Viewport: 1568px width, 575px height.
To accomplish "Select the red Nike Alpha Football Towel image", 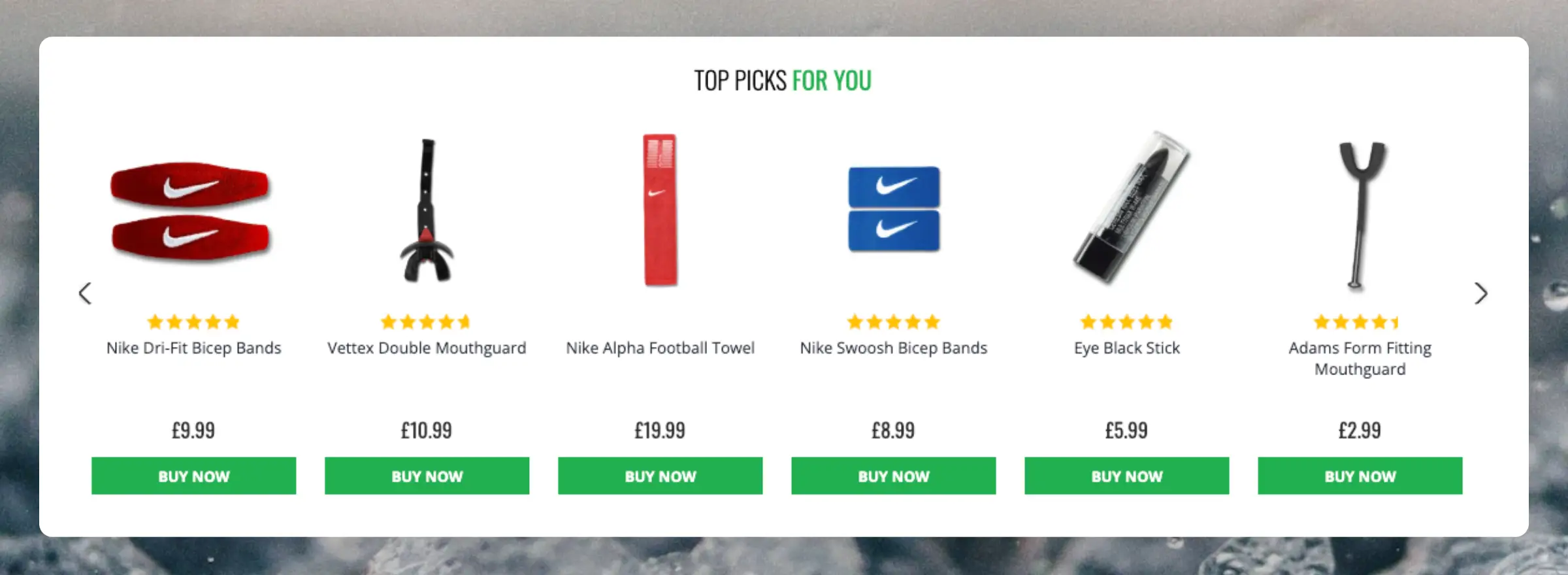I will pos(660,210).
